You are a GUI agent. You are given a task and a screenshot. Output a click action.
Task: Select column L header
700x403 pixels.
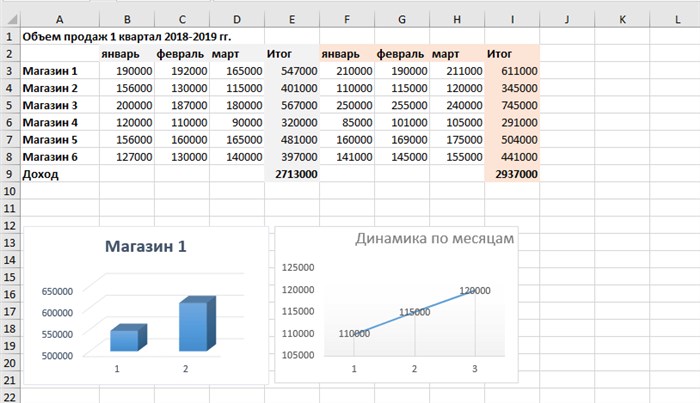(x=677, y=19)
